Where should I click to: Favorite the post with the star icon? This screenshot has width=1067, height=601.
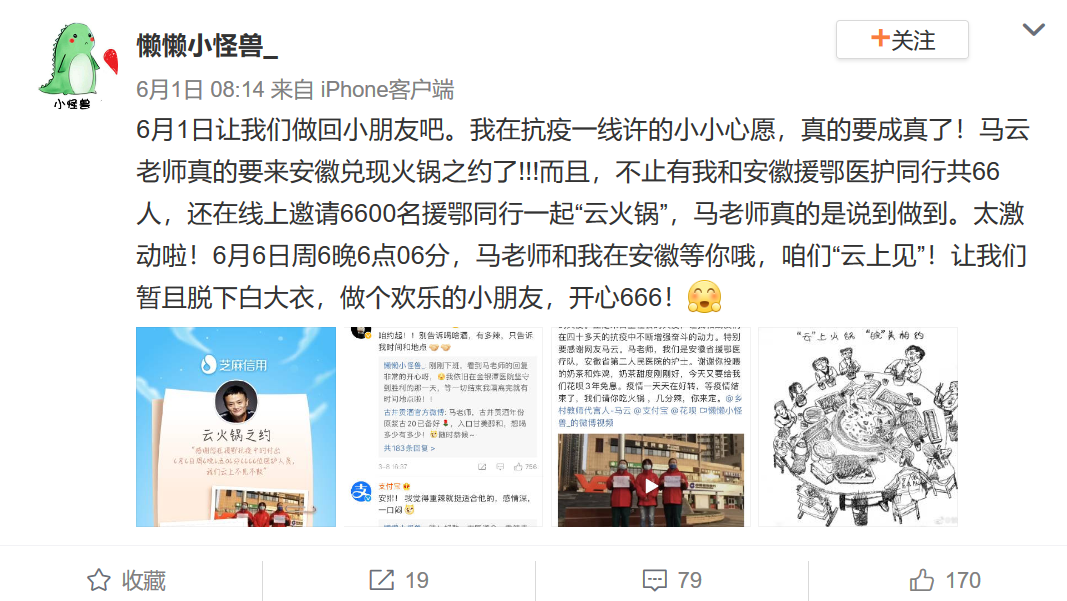point(99,580)
